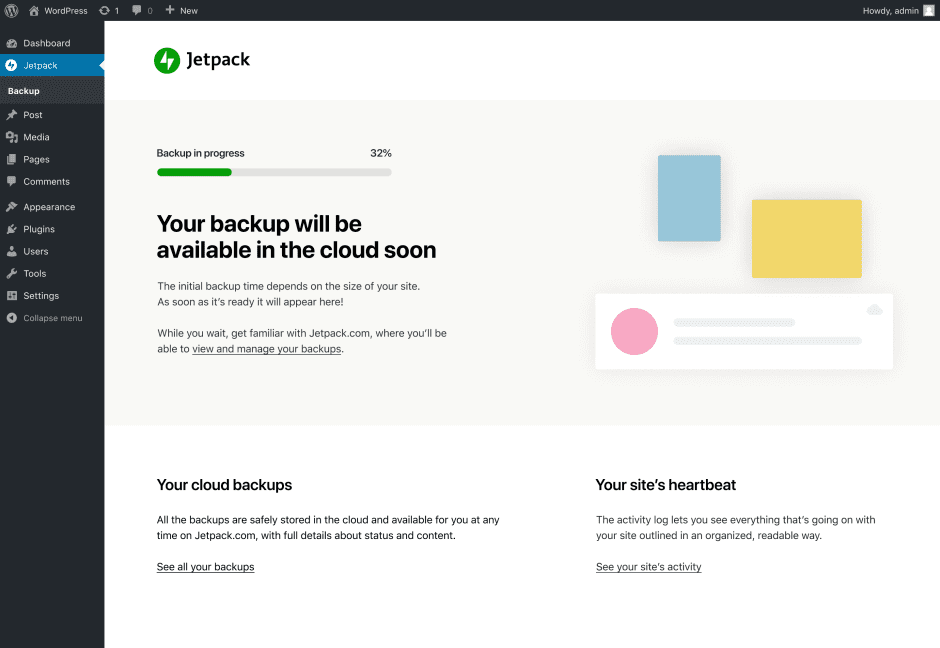Image resolution: width=940 pixels, height=648 pixels.
Task: Click 'Your site's heartbeat' heading
Action: pyautogui.click(x=665, y=485)
